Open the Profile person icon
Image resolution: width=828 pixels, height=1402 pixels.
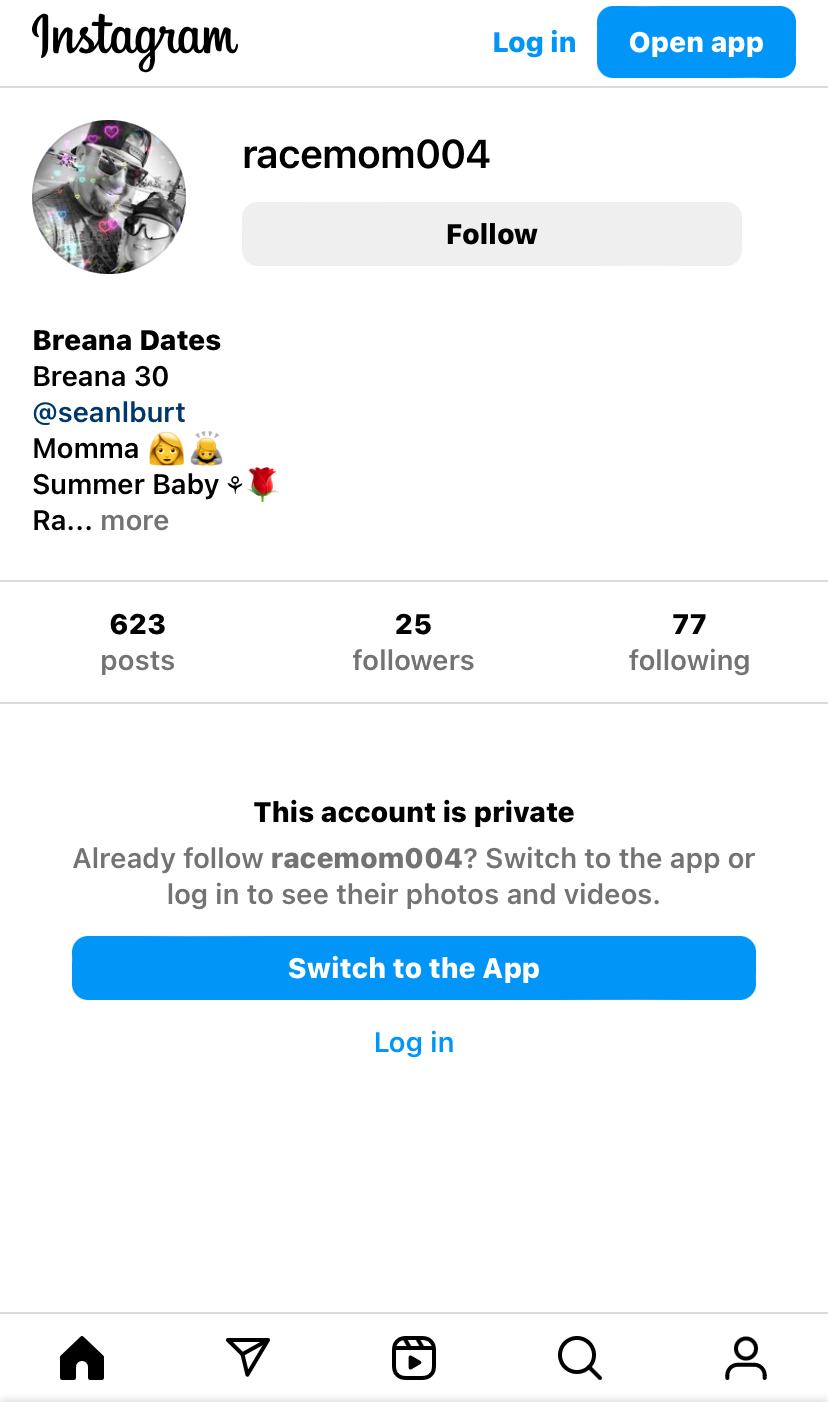pos(745,1358)
